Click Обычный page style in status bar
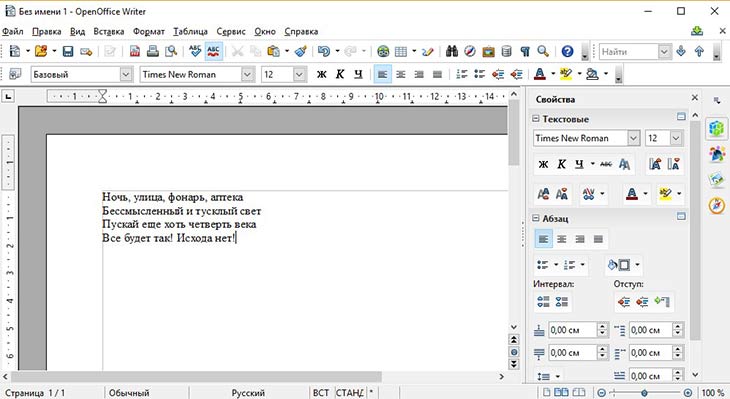This screenshot has height=399, width=730. [129, 393]
